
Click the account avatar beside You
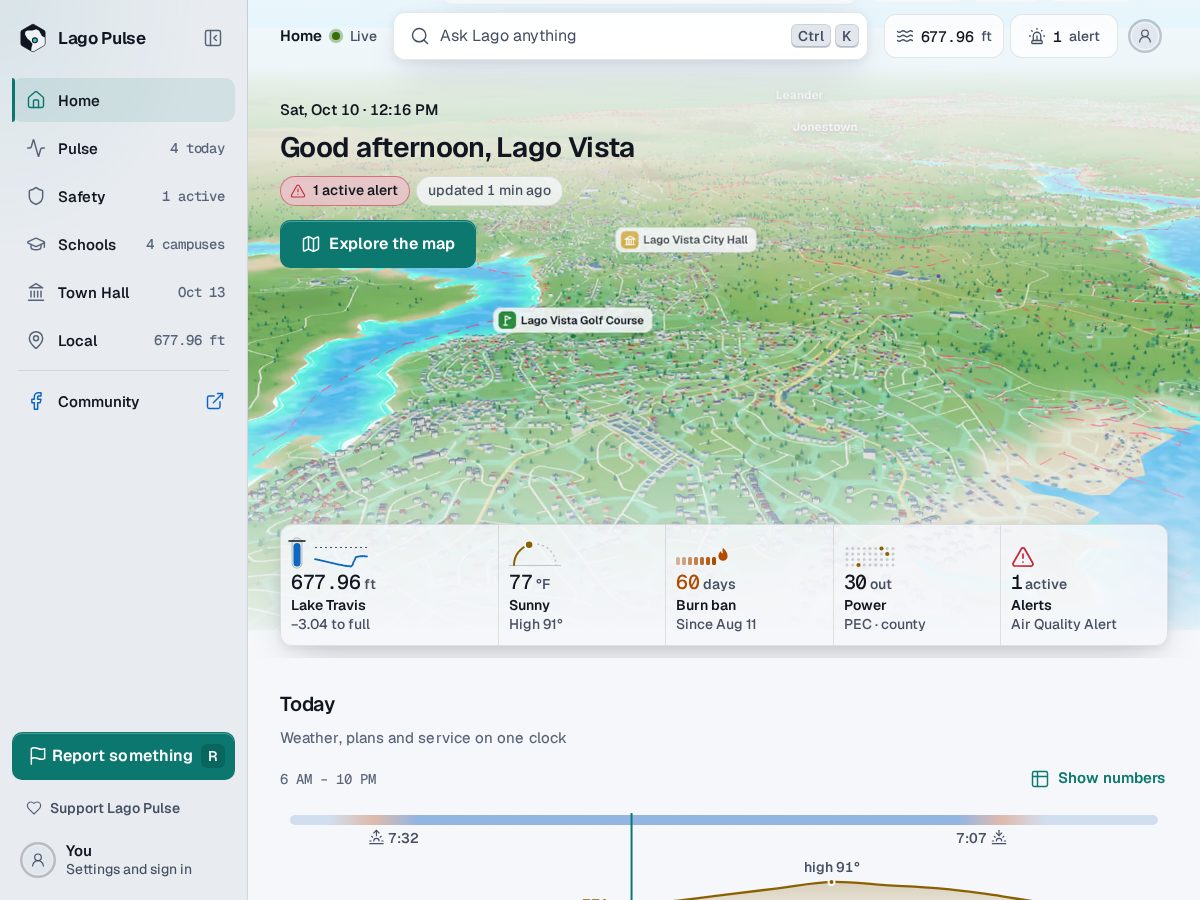38,860
